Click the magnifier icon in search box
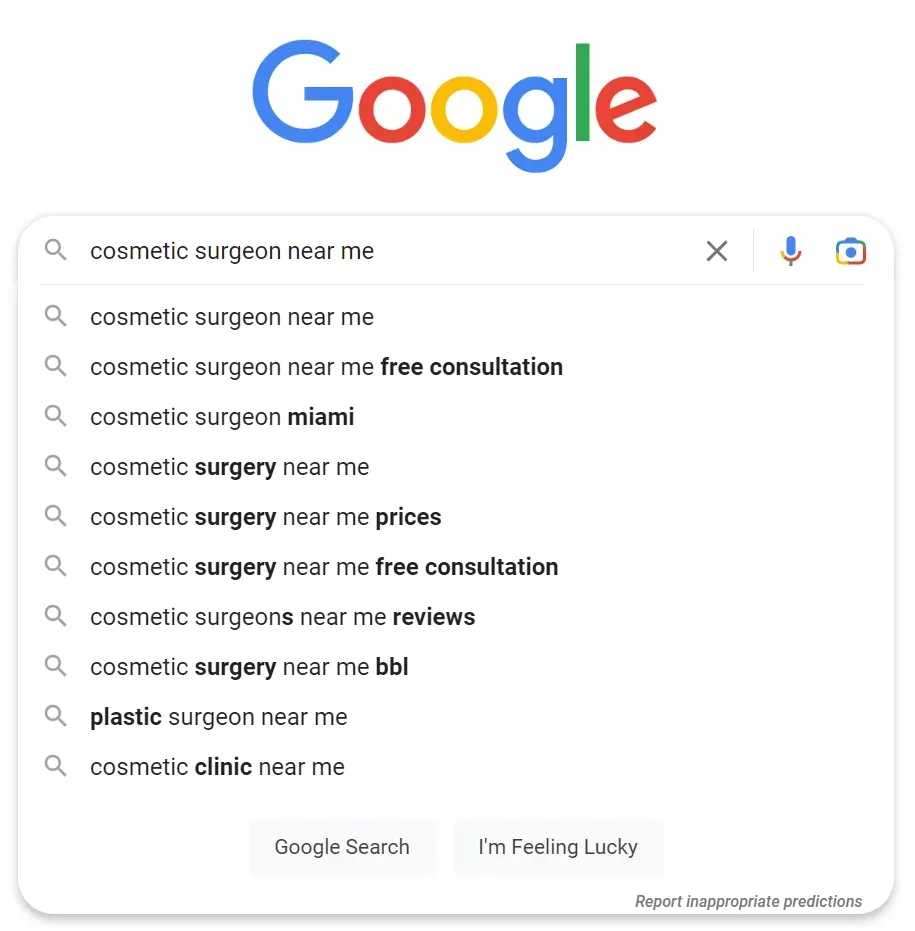The width and height of the screenshot is (915, 931). point(56,251)
